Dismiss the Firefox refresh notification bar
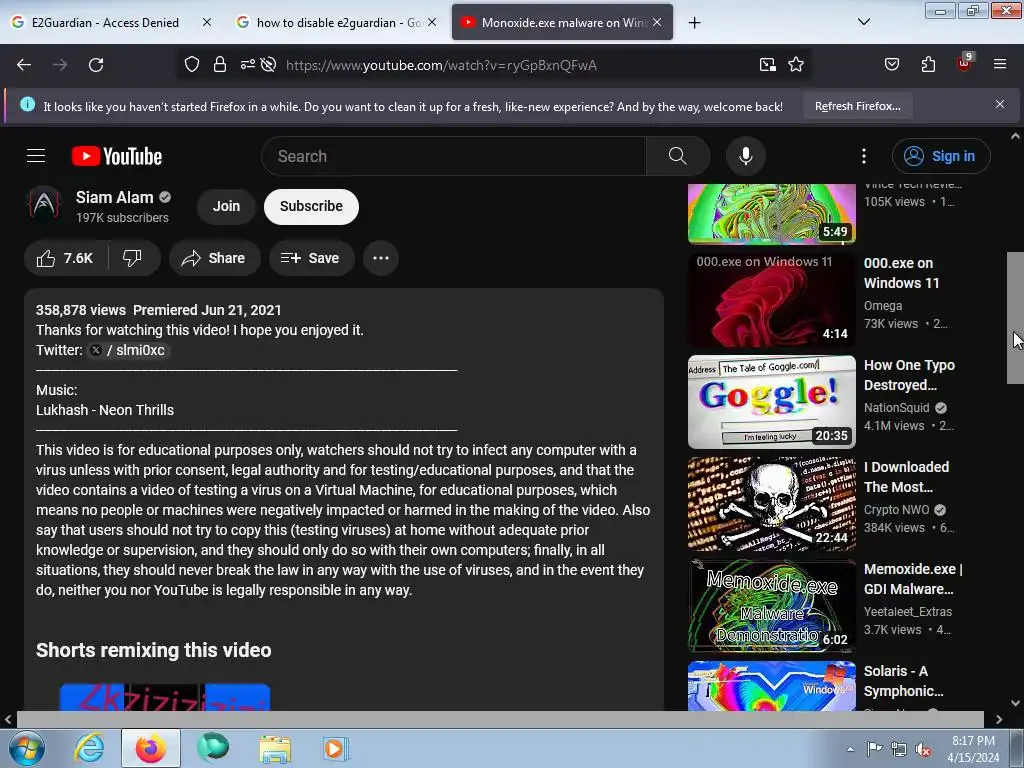The height and width of the screenshot is (768, 1024). pos(999,104)
